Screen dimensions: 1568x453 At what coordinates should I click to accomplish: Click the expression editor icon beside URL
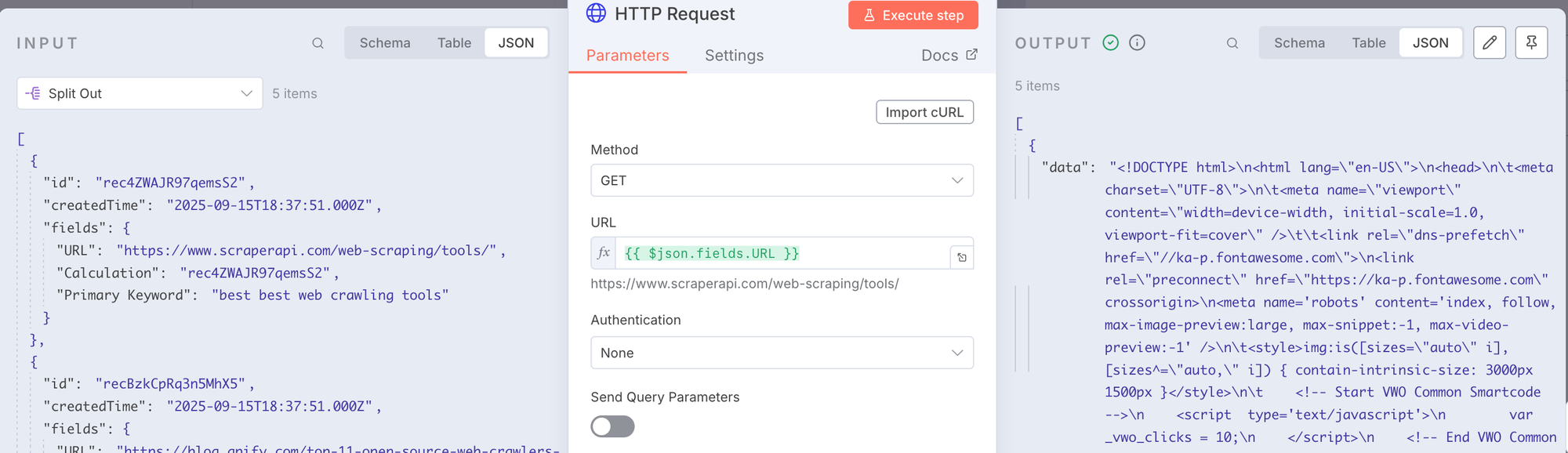[962, 257]
